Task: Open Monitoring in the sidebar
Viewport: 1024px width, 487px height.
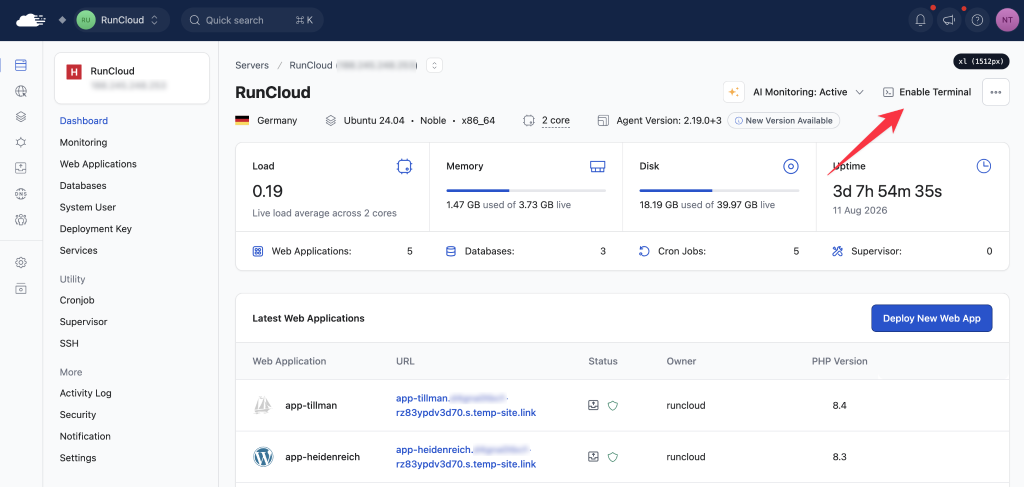Action: 83,142
